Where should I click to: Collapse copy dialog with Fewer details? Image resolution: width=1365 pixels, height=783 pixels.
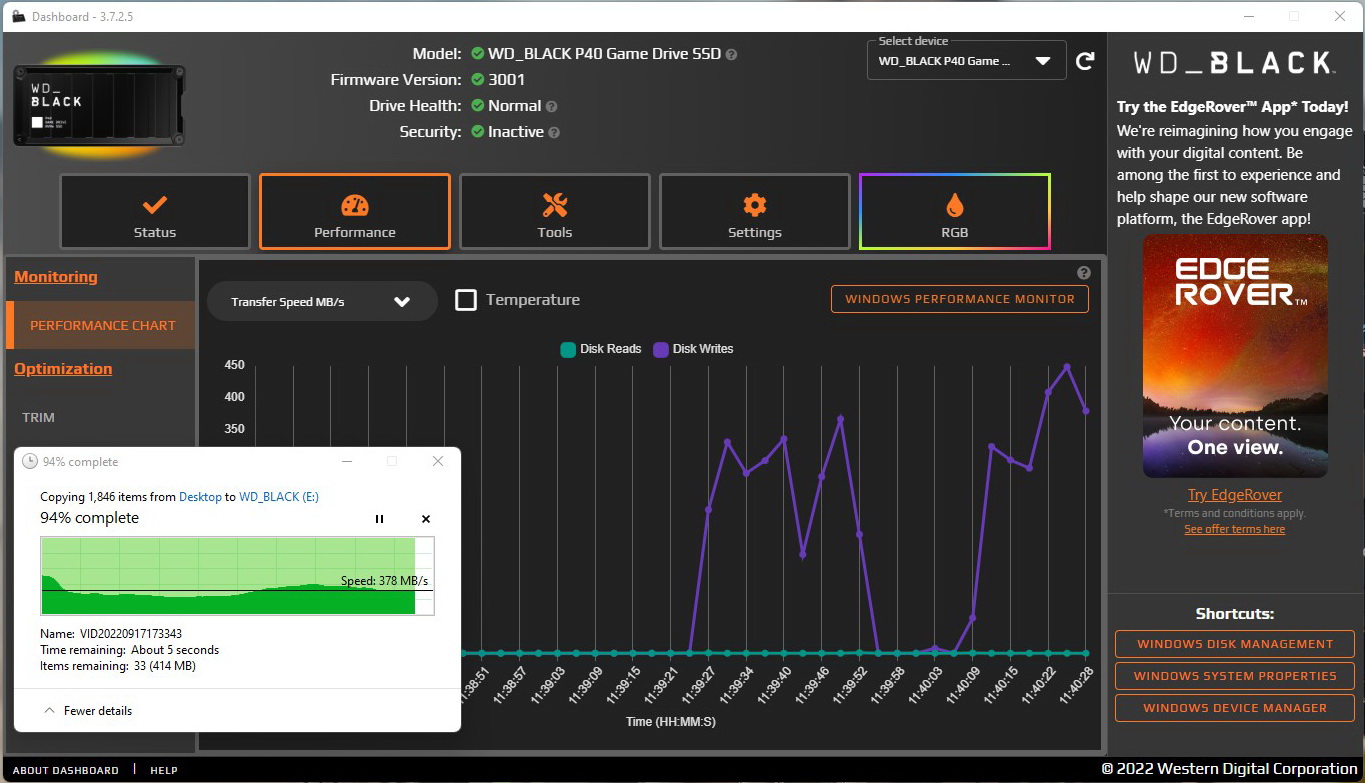pyautogui.click(x=88, y=711)
